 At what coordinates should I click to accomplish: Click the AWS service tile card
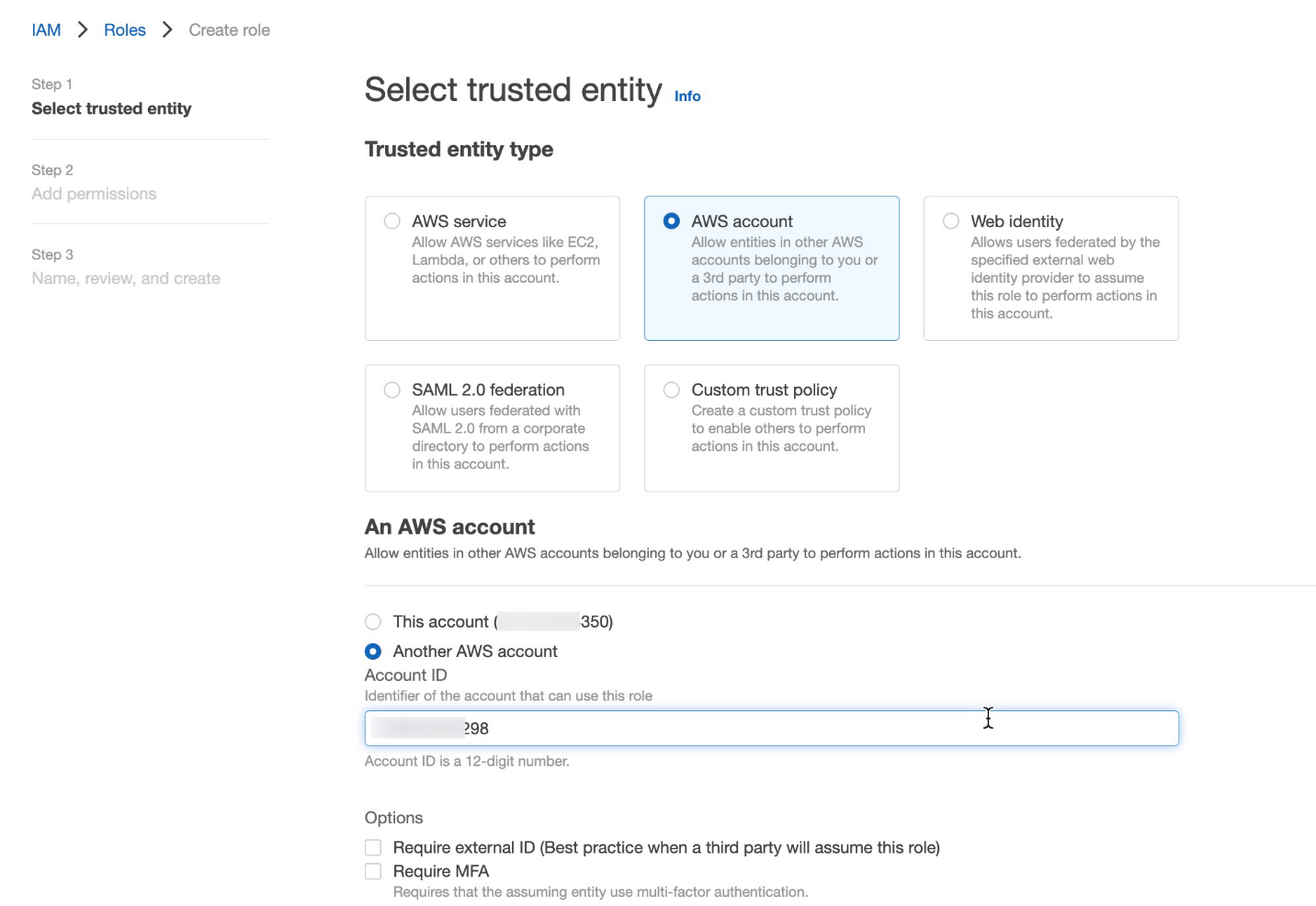(492, 267)
